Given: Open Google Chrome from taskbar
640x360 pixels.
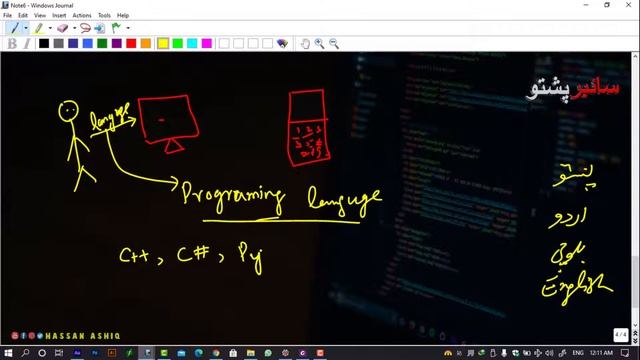Looking at the screenshot, I should 216,353.
